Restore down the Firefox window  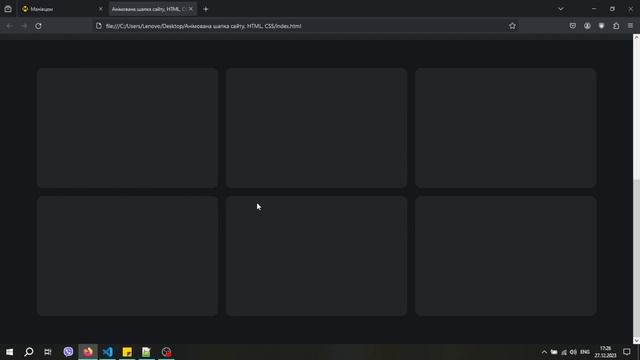pos(612,9)
